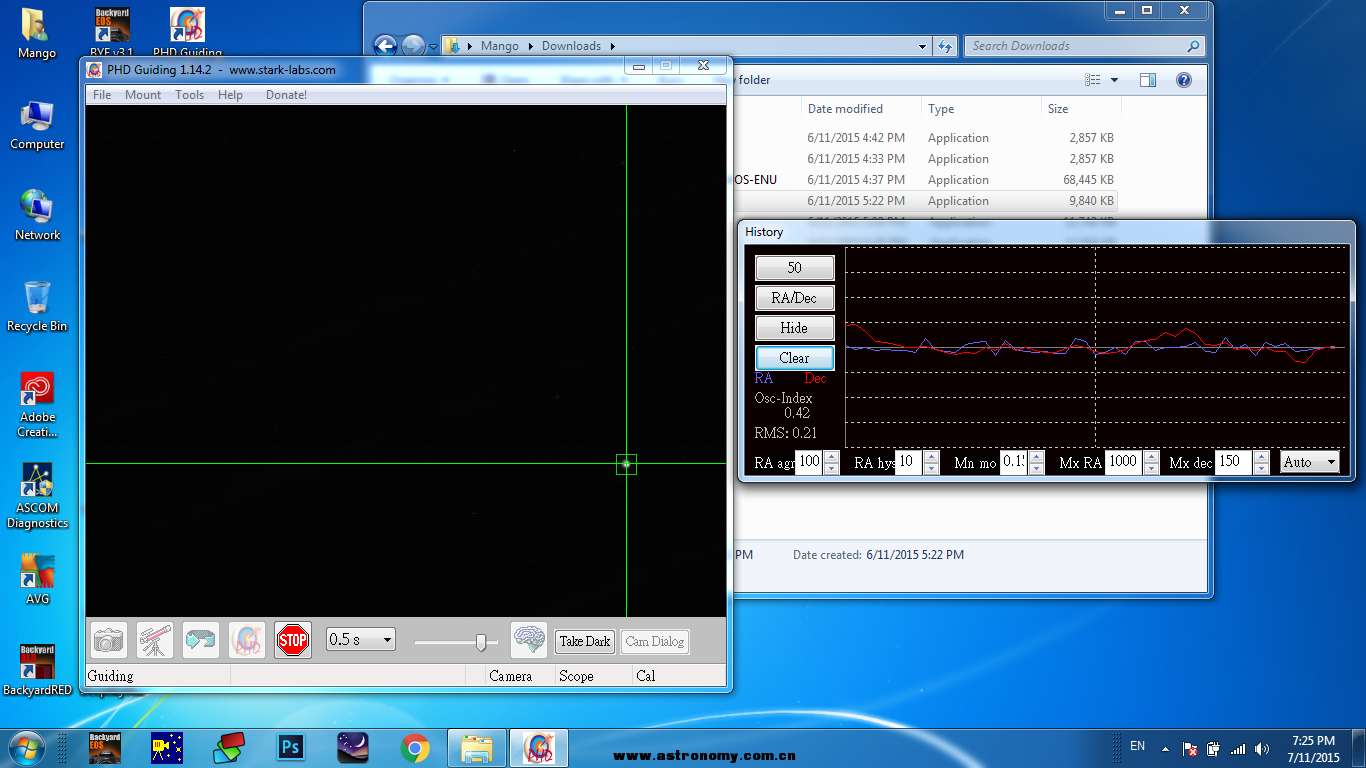1366x768 pixels.
Task: Open the Help menu
Action: [230, 95]
